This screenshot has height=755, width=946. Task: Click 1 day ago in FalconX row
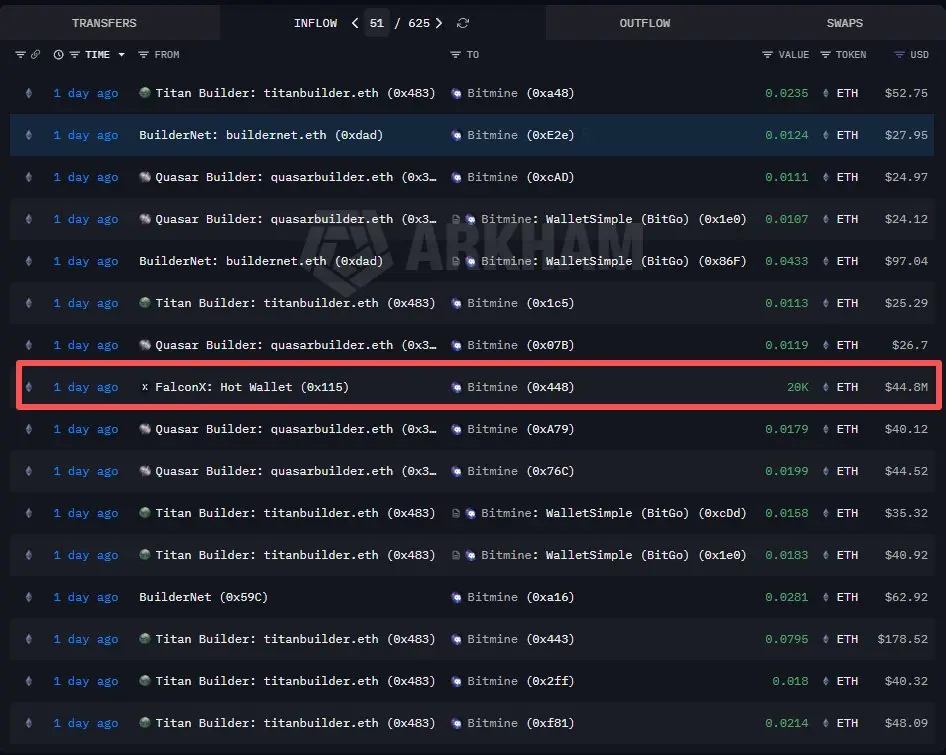point(86,387)
